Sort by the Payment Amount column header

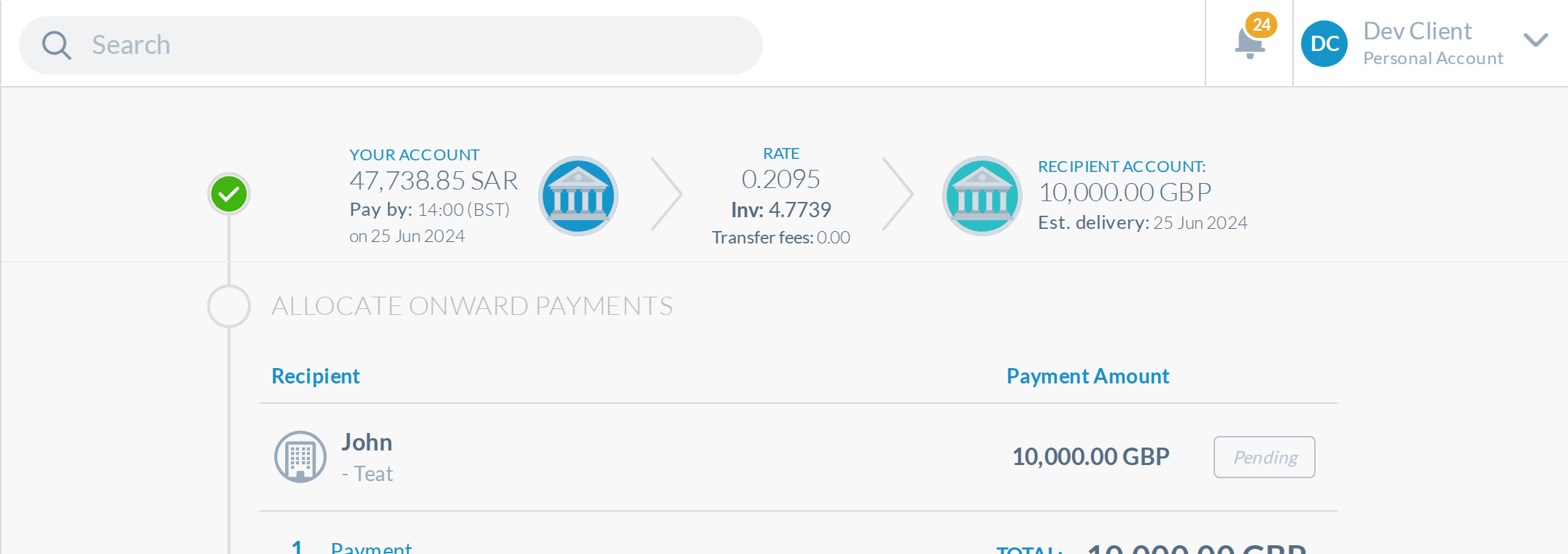click(1087, 376)
